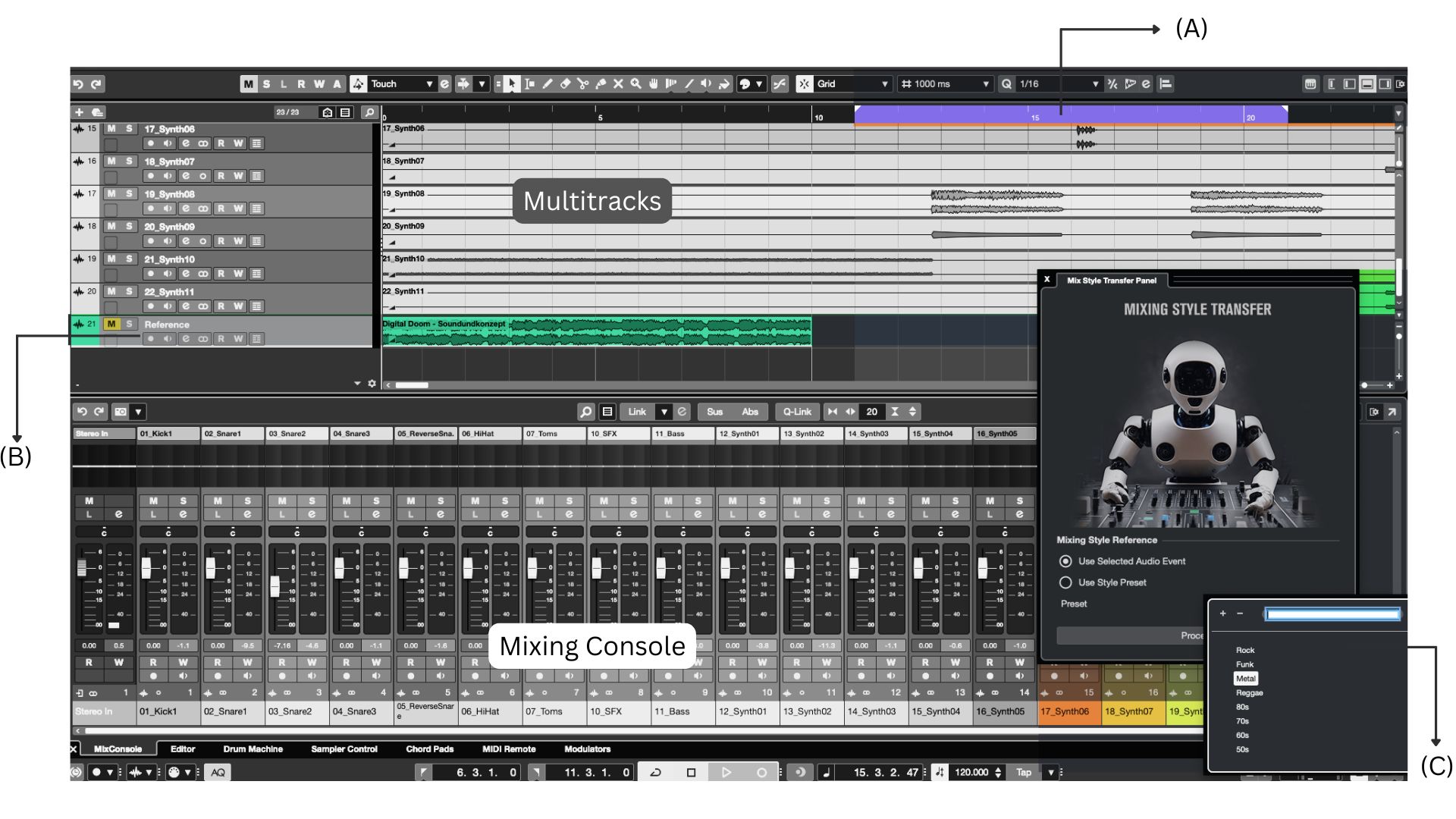Select the Mute X tool
Image resolution: width=1456 pixels, height=819 pixels.
[618, 84]
